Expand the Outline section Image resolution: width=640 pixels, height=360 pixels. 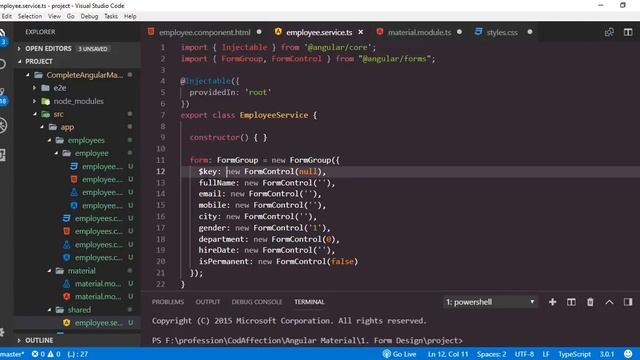click(x=19, y=340)
